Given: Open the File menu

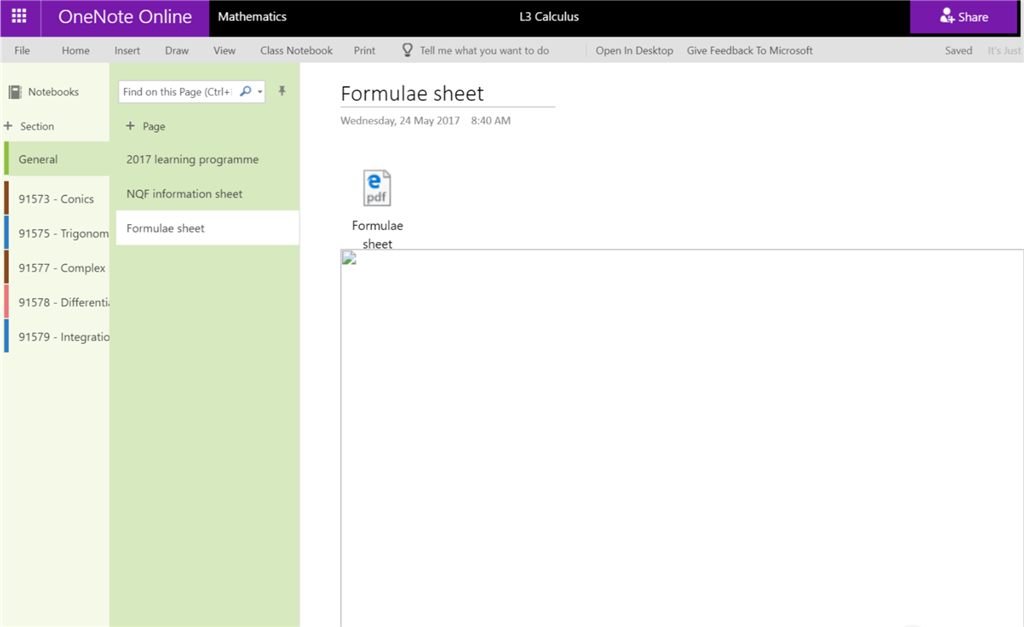Looking at the screenshot, I should (x=22, y=50).
